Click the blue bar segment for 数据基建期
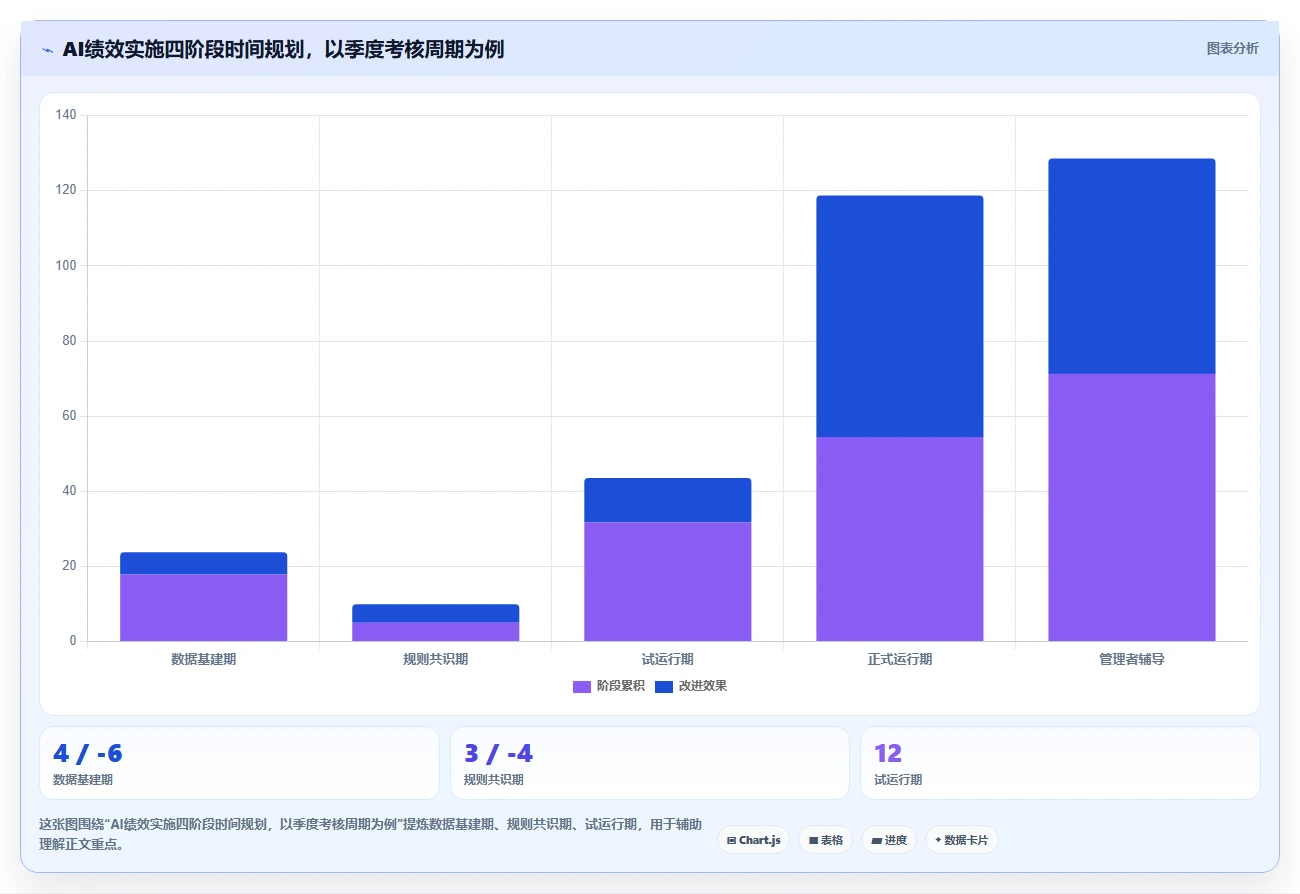 pyautogui.click(x=204, y=563)
